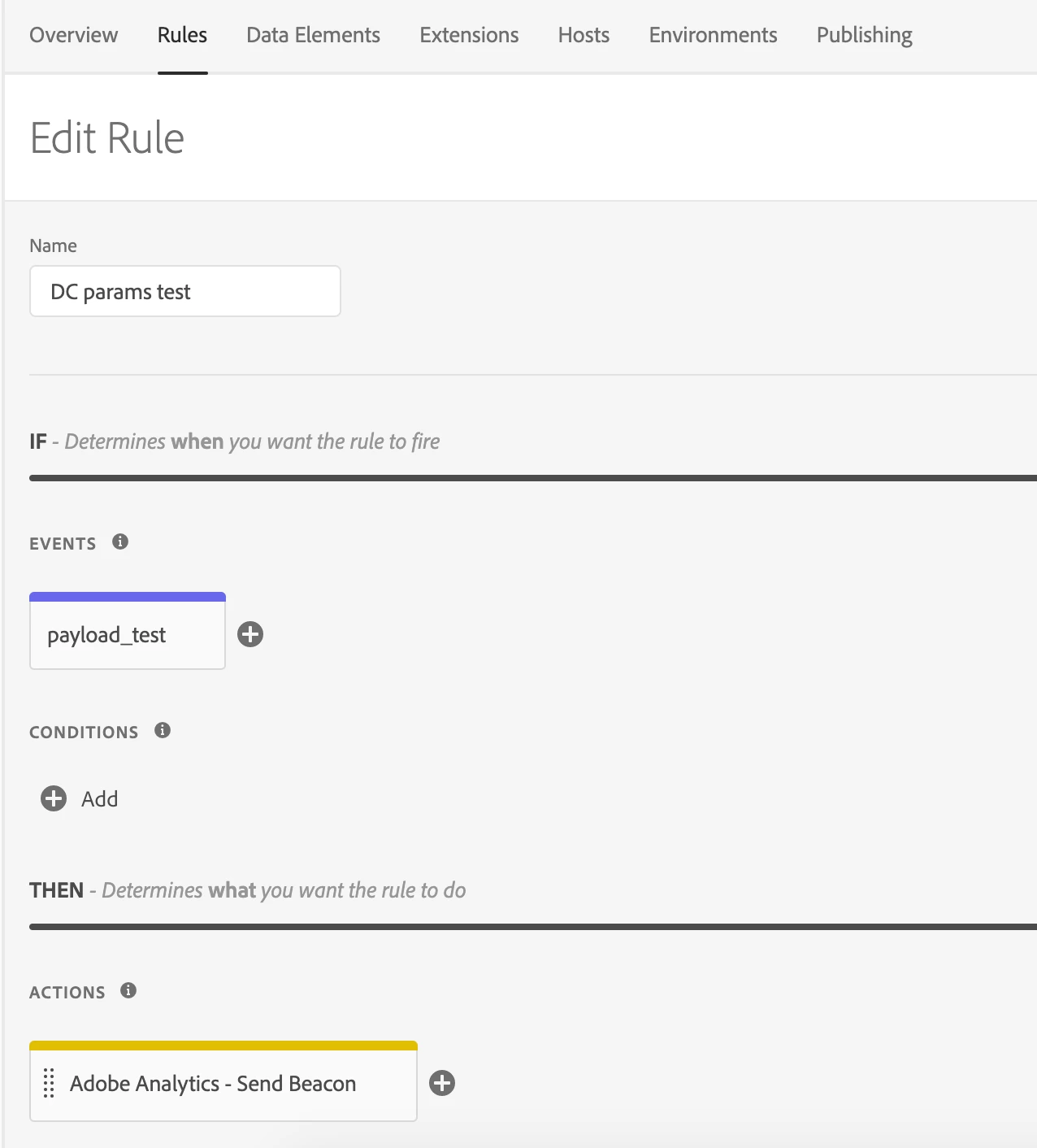The width and height of the screenshot is (1037, 1148).
Task: Open the payload_test event card
Action: [127, 635]
